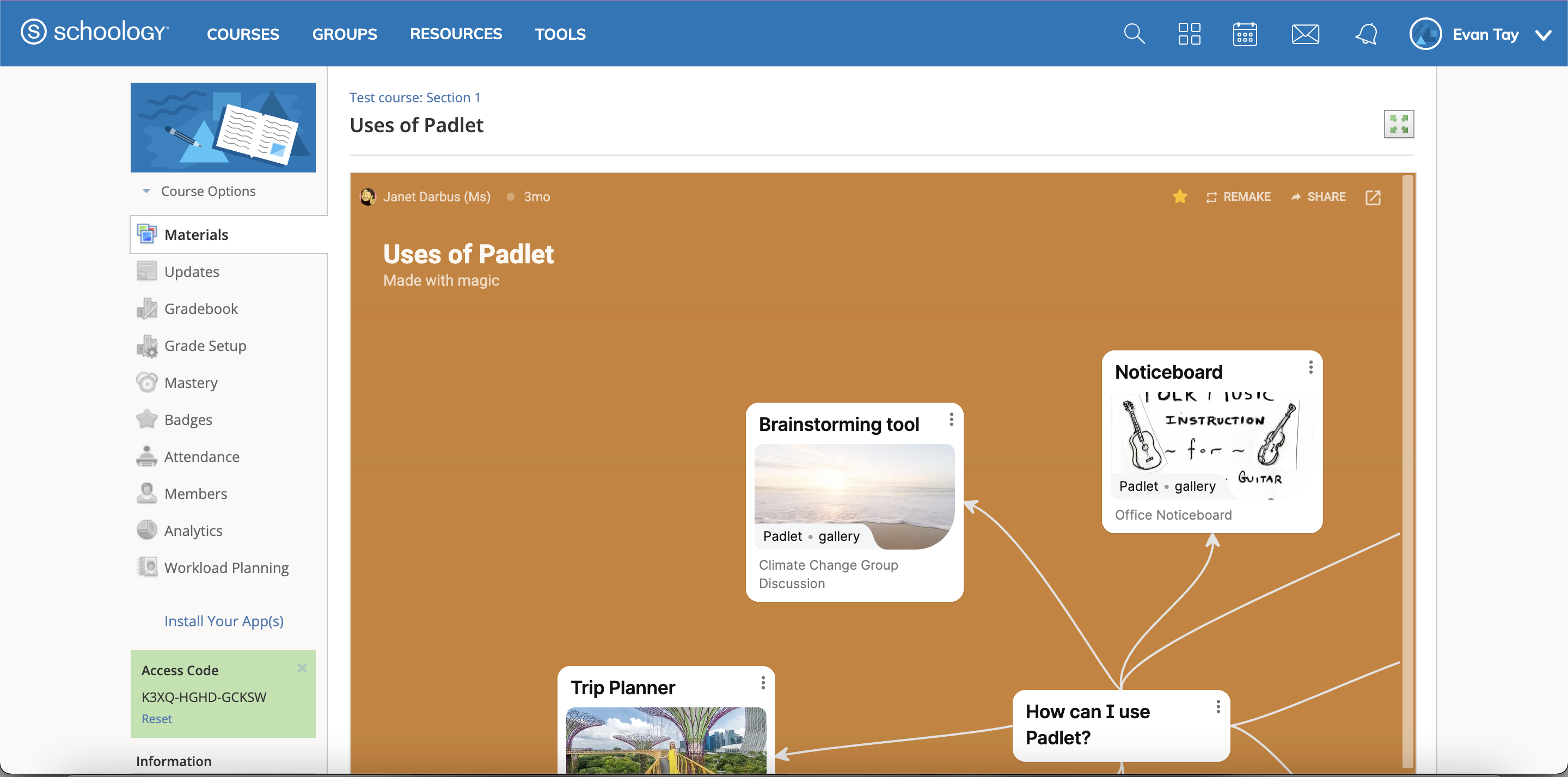This screenshot has width=1568, height=777.
Task: Click the Members person icon
Action: tap(146, 494)
